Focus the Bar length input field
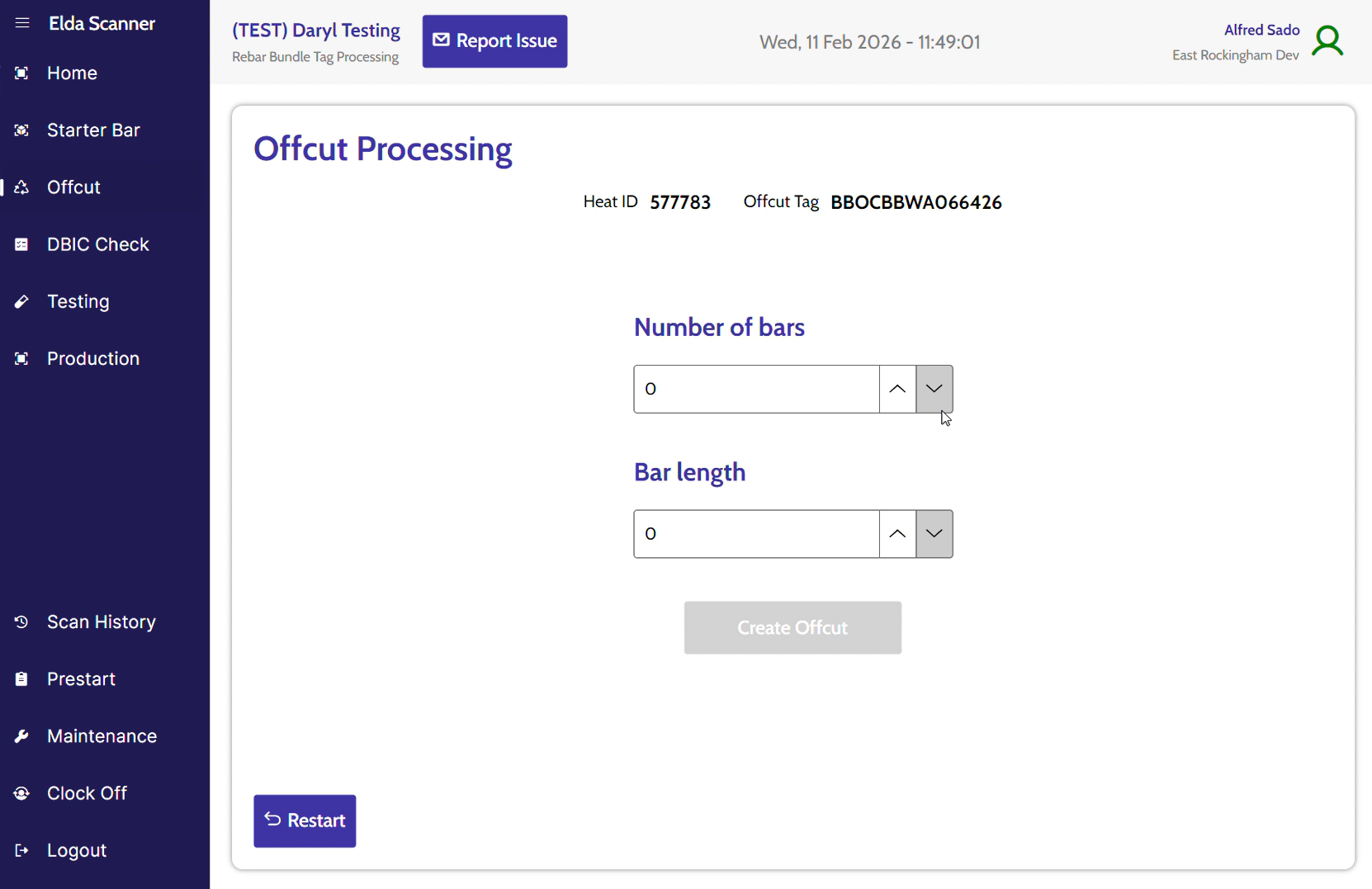1372x889 pixels. [x=756, y=534]
